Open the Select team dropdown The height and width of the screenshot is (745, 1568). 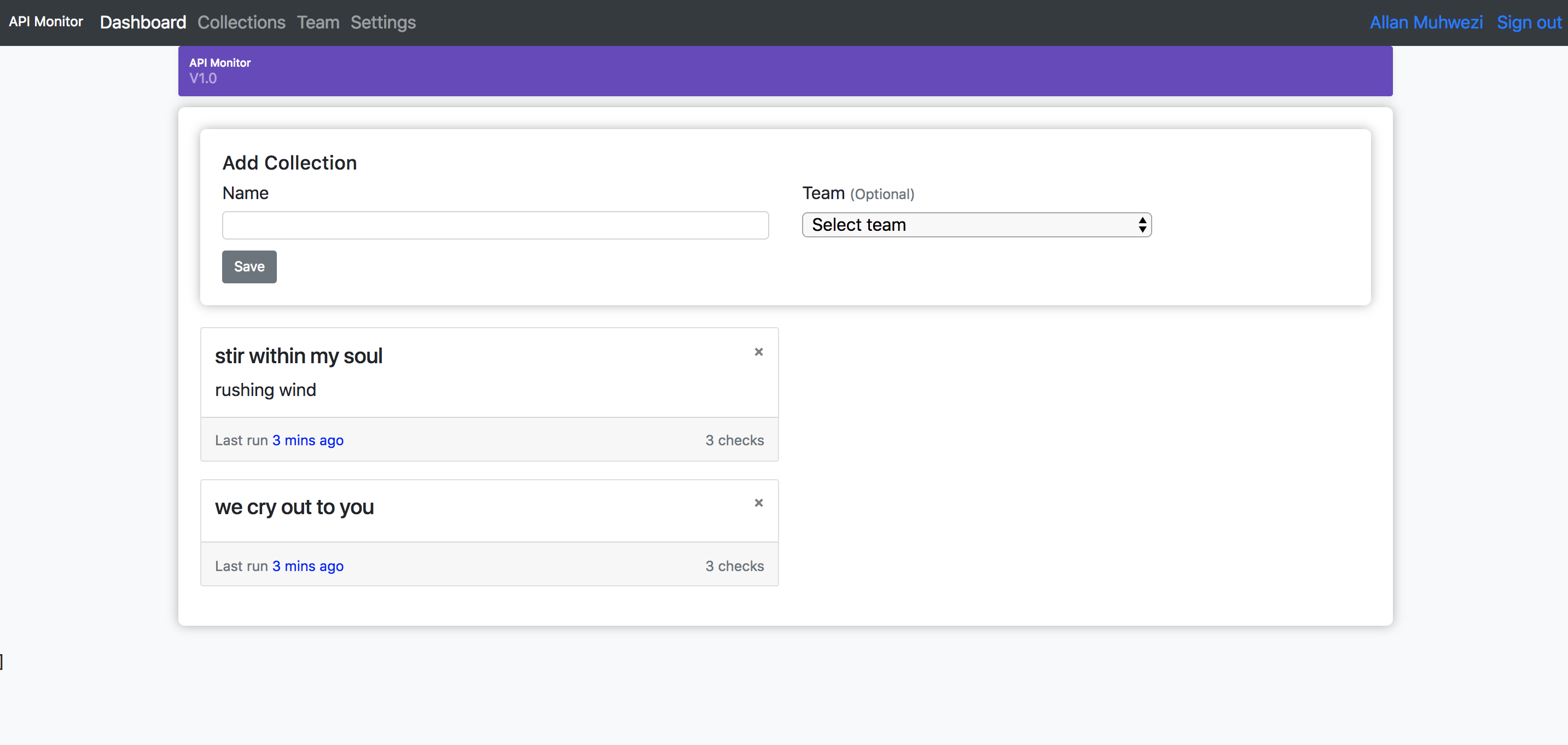point(975,225)
